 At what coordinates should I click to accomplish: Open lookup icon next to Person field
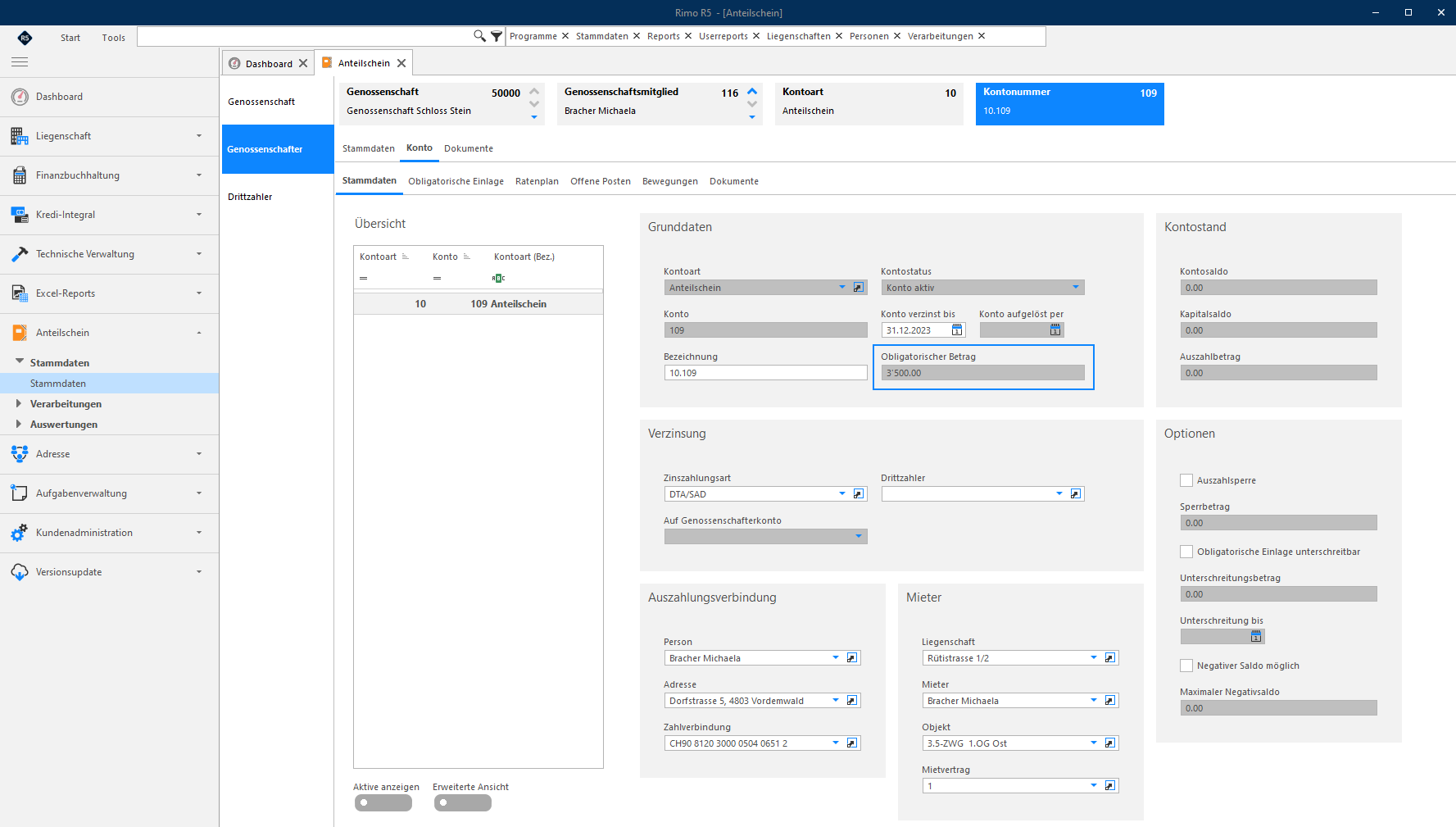(852, 658)
